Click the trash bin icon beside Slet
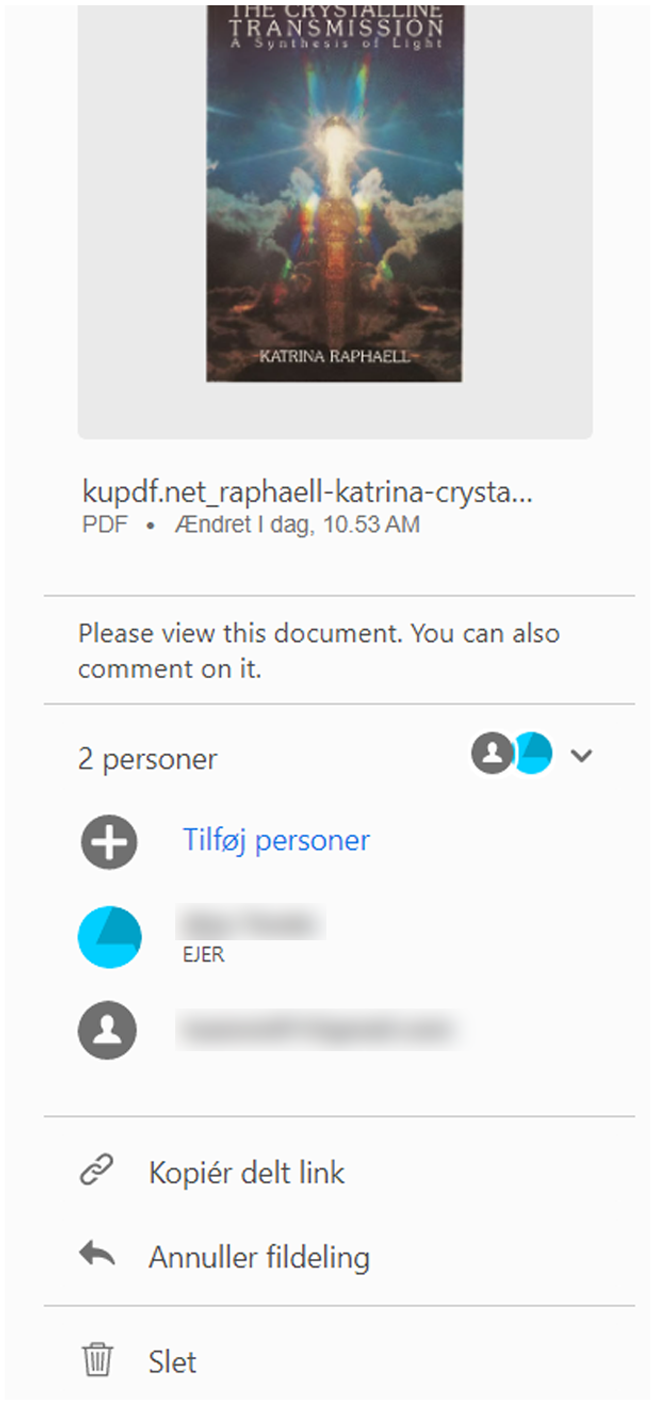 [96, 1361]
